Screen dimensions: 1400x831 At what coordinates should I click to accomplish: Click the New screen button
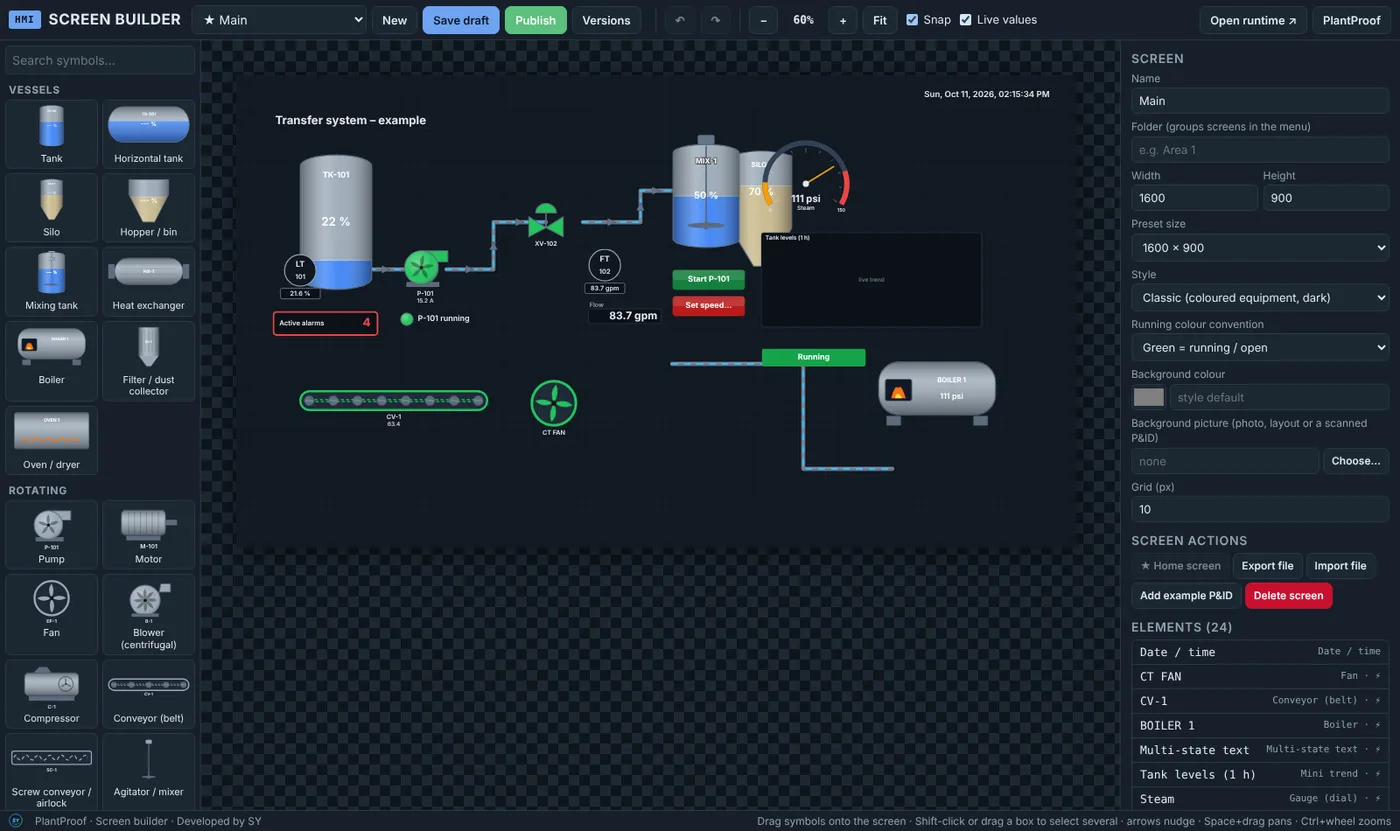pos(394,20)
